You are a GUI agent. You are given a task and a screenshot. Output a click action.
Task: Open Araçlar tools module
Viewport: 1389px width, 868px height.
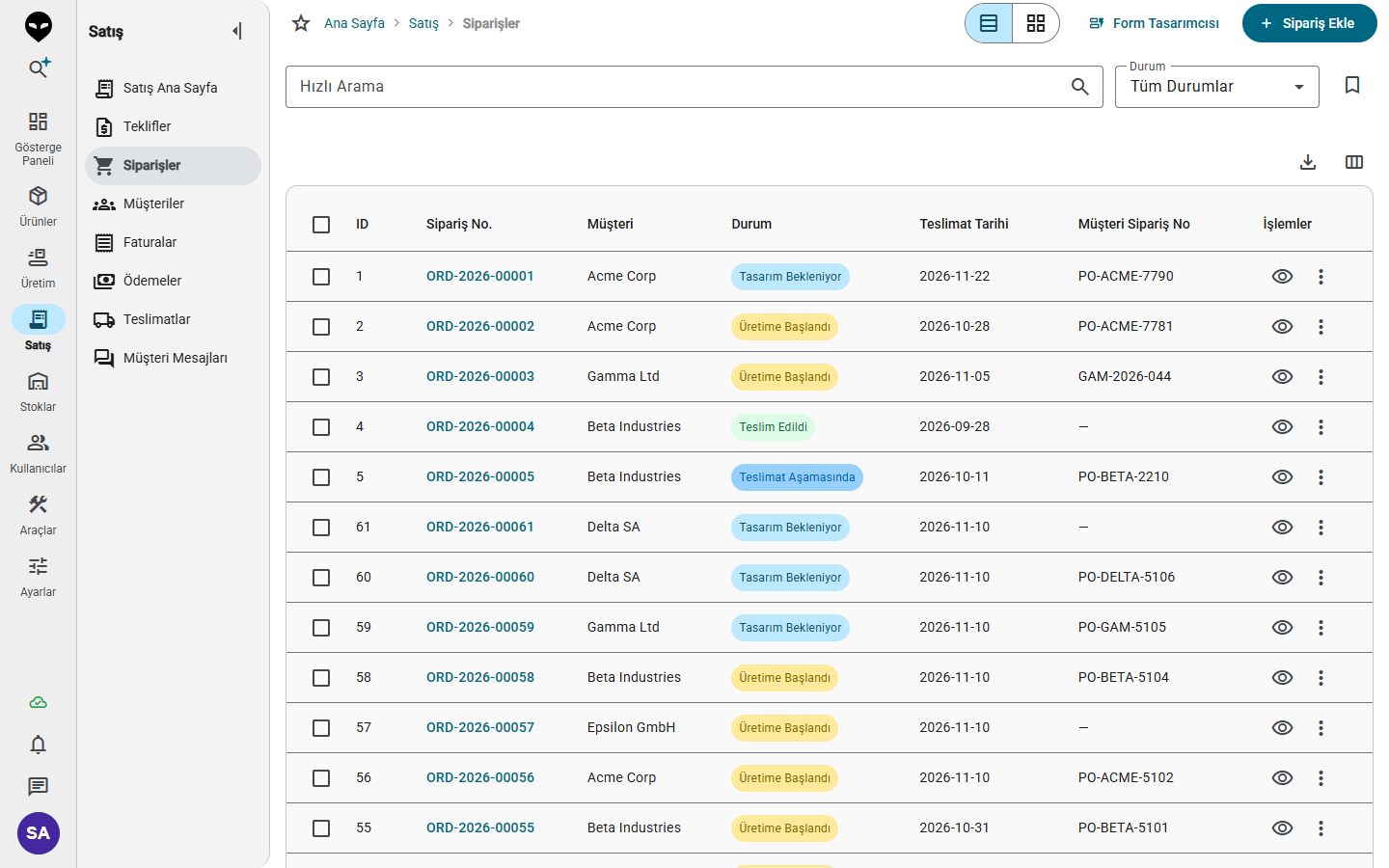click(x=38, y=515)
